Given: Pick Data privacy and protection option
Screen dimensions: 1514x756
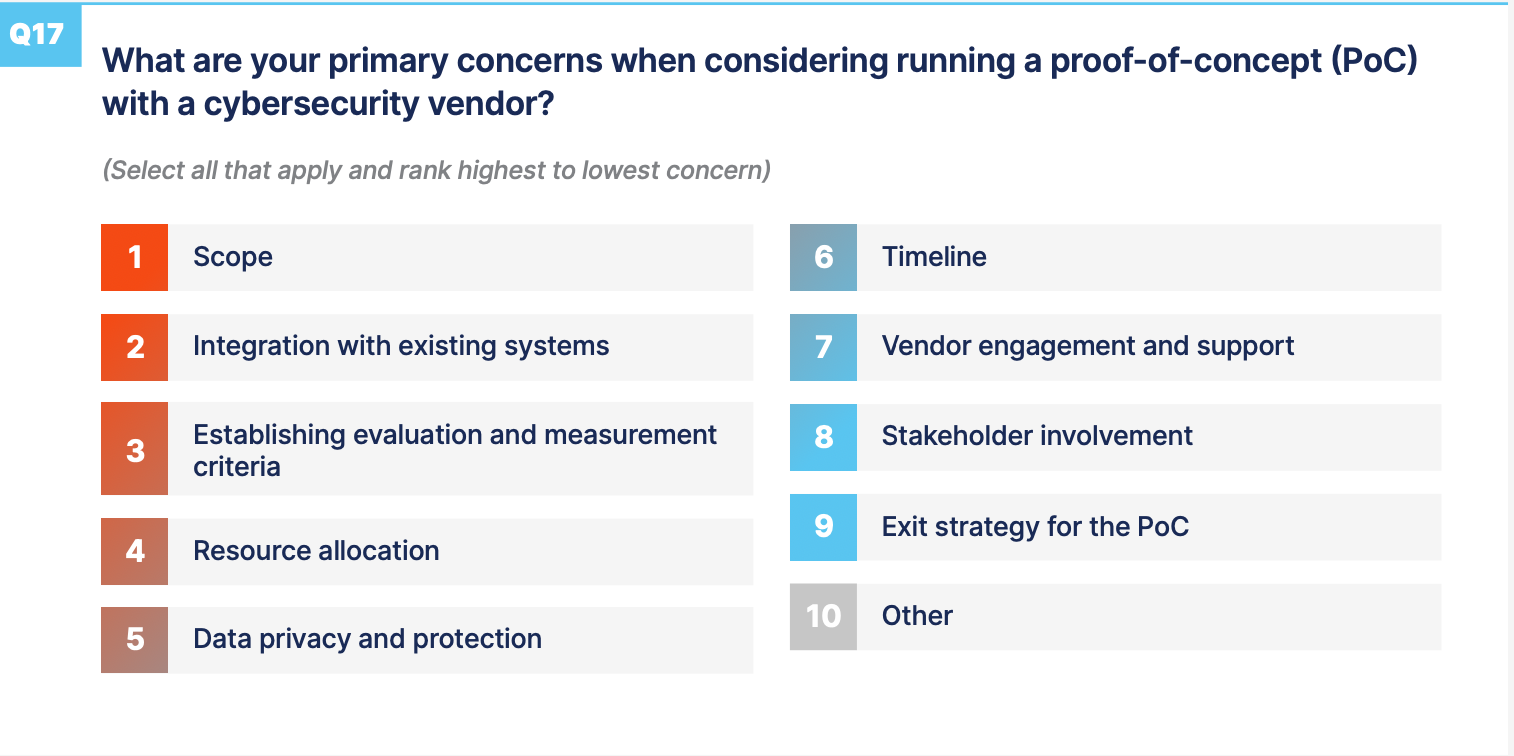Looking at the screenshot, I should coord(460,639).
